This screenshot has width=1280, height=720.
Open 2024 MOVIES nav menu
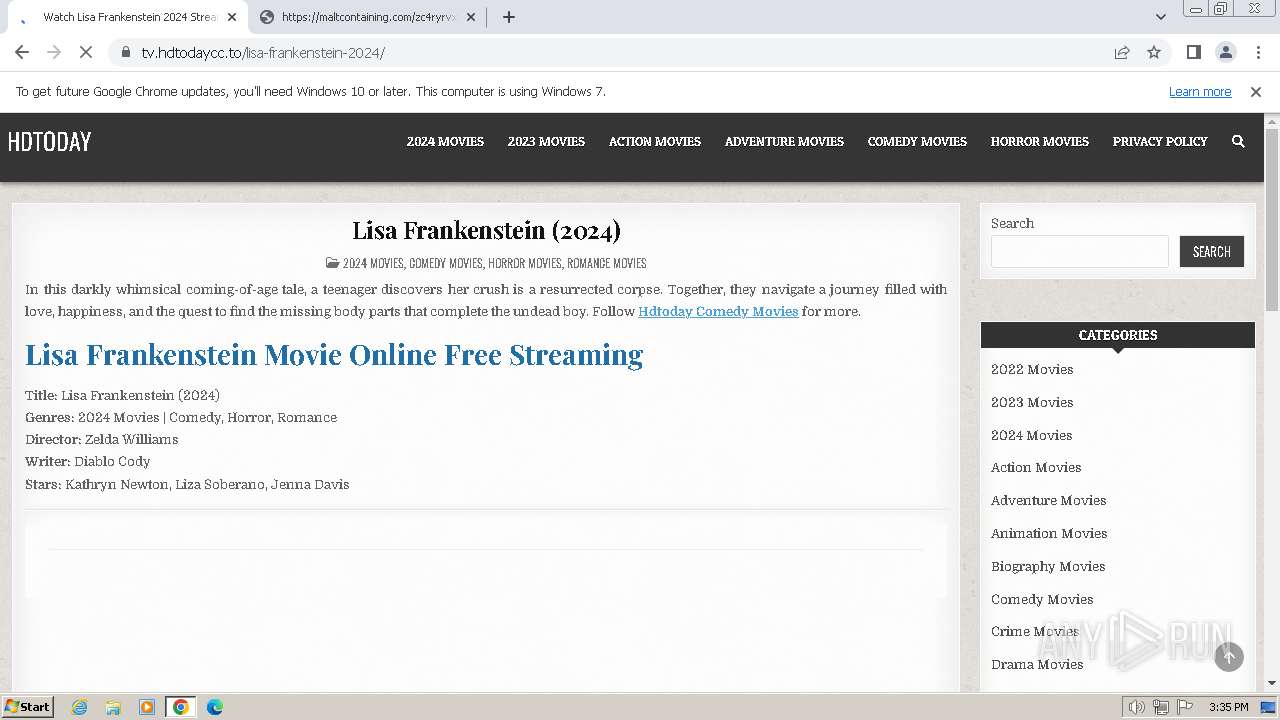click(x=445, y=142)
